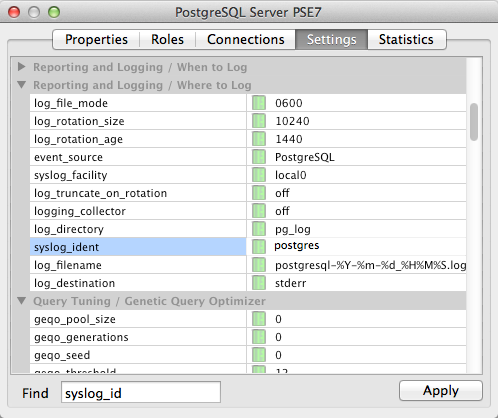Click the Query Tuning / Genetic Query Optimizer header
This screenshot has width=498, height=418.
pos(149,301)
